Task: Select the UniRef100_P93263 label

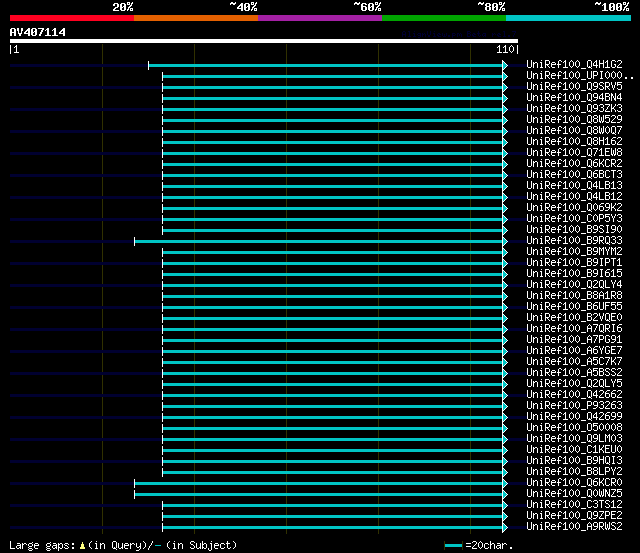Action: pyautogui.click(x=574, y=406)
